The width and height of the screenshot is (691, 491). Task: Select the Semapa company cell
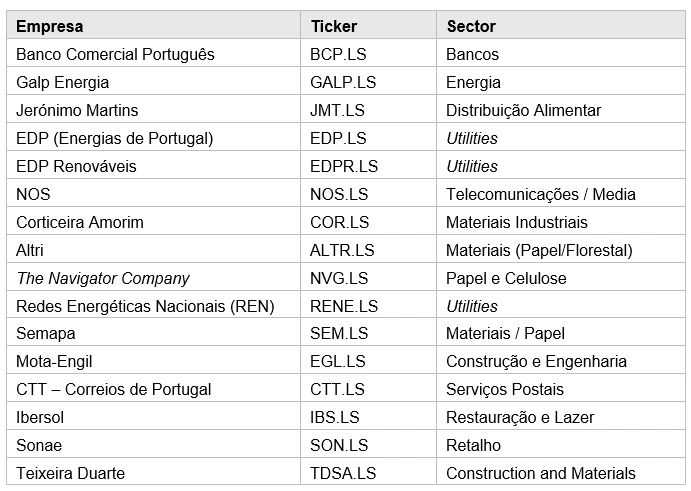[x=153, y=333]
